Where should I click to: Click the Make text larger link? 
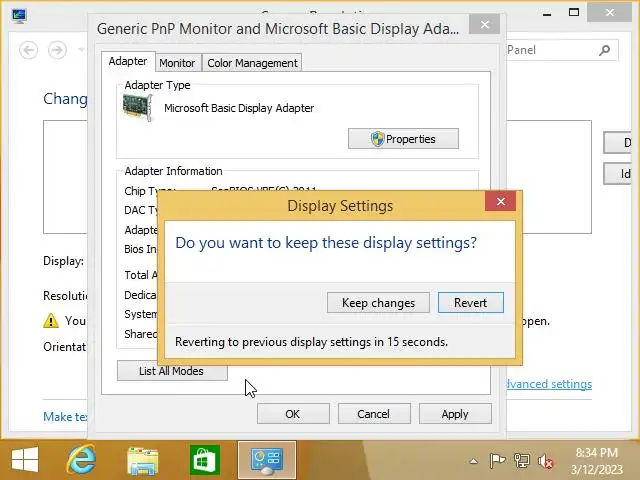click(65, 417)
